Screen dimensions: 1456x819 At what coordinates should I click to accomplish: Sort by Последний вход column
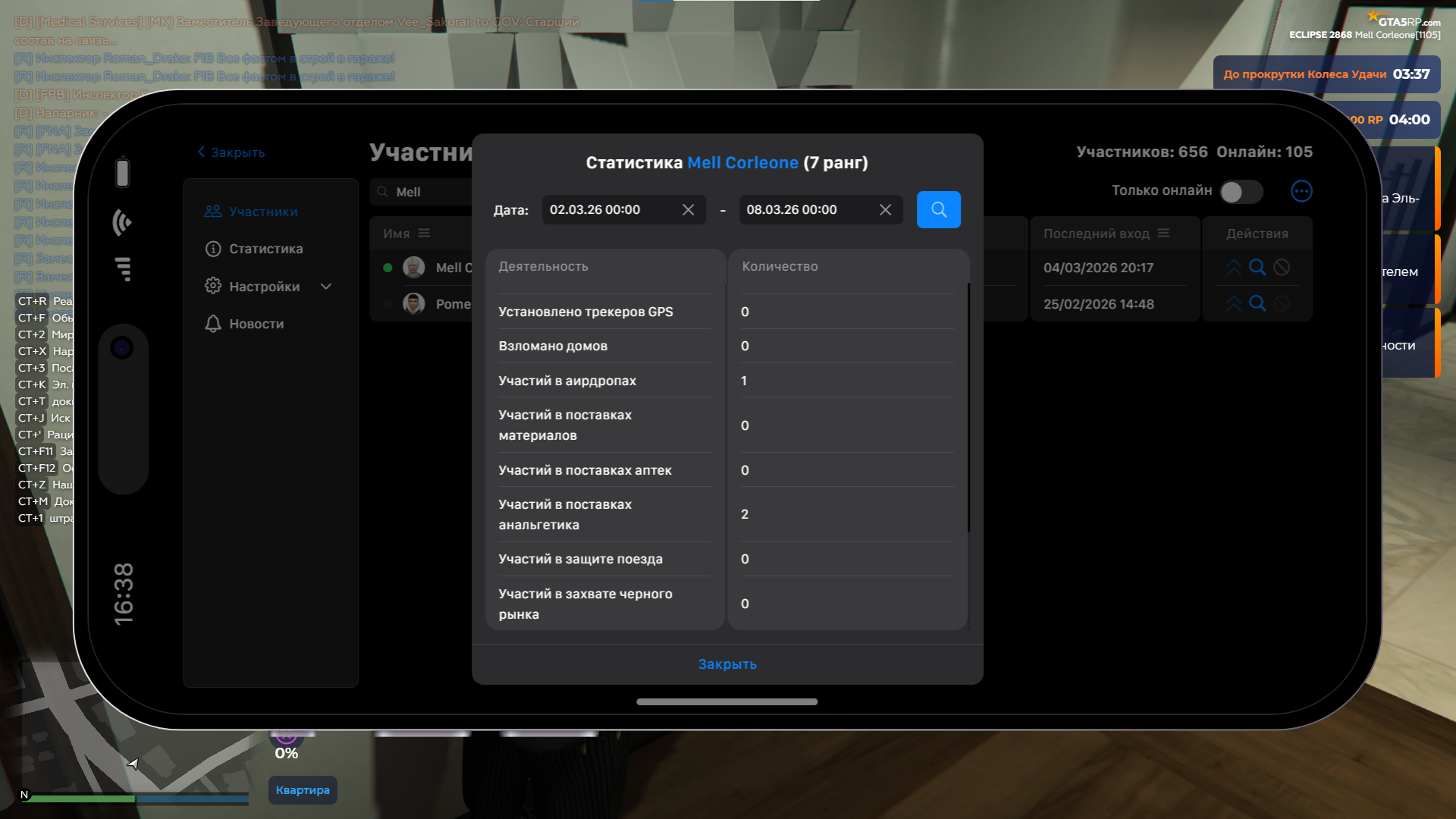[1163, 234]
